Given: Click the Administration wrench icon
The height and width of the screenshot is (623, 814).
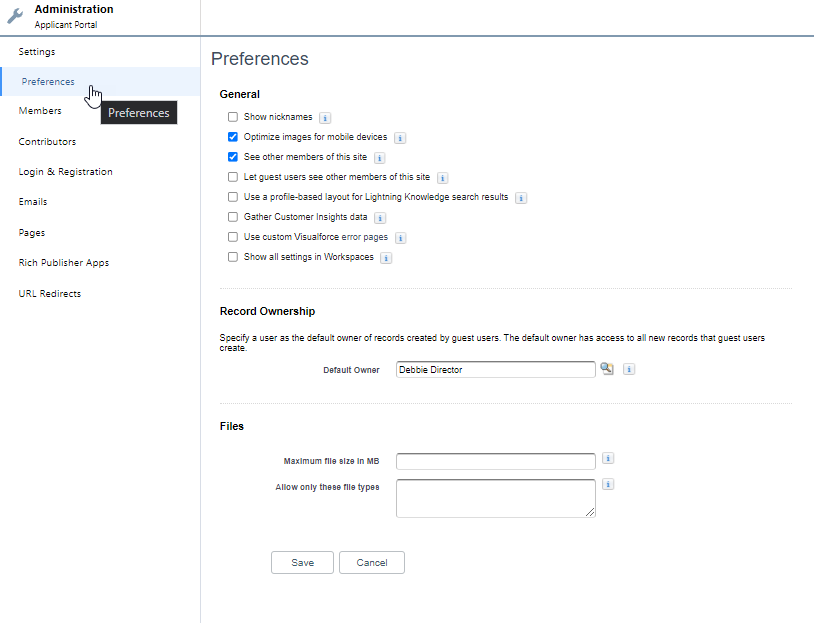Looking at the screenshot, I should pyautogui.click(x=15, y=17).
